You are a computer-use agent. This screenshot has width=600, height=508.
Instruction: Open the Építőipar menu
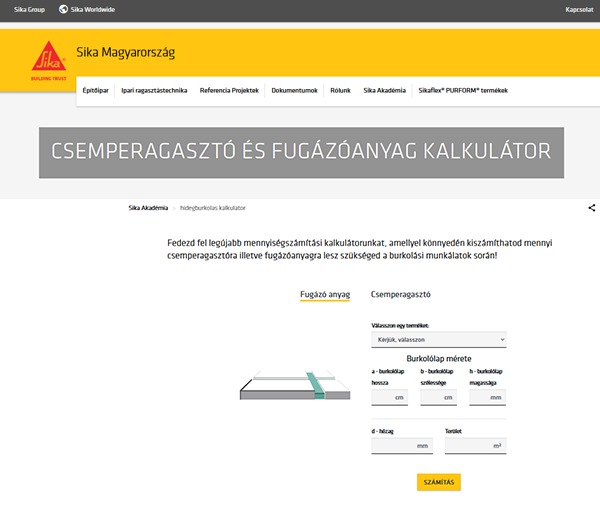click(x=96, y=91)
